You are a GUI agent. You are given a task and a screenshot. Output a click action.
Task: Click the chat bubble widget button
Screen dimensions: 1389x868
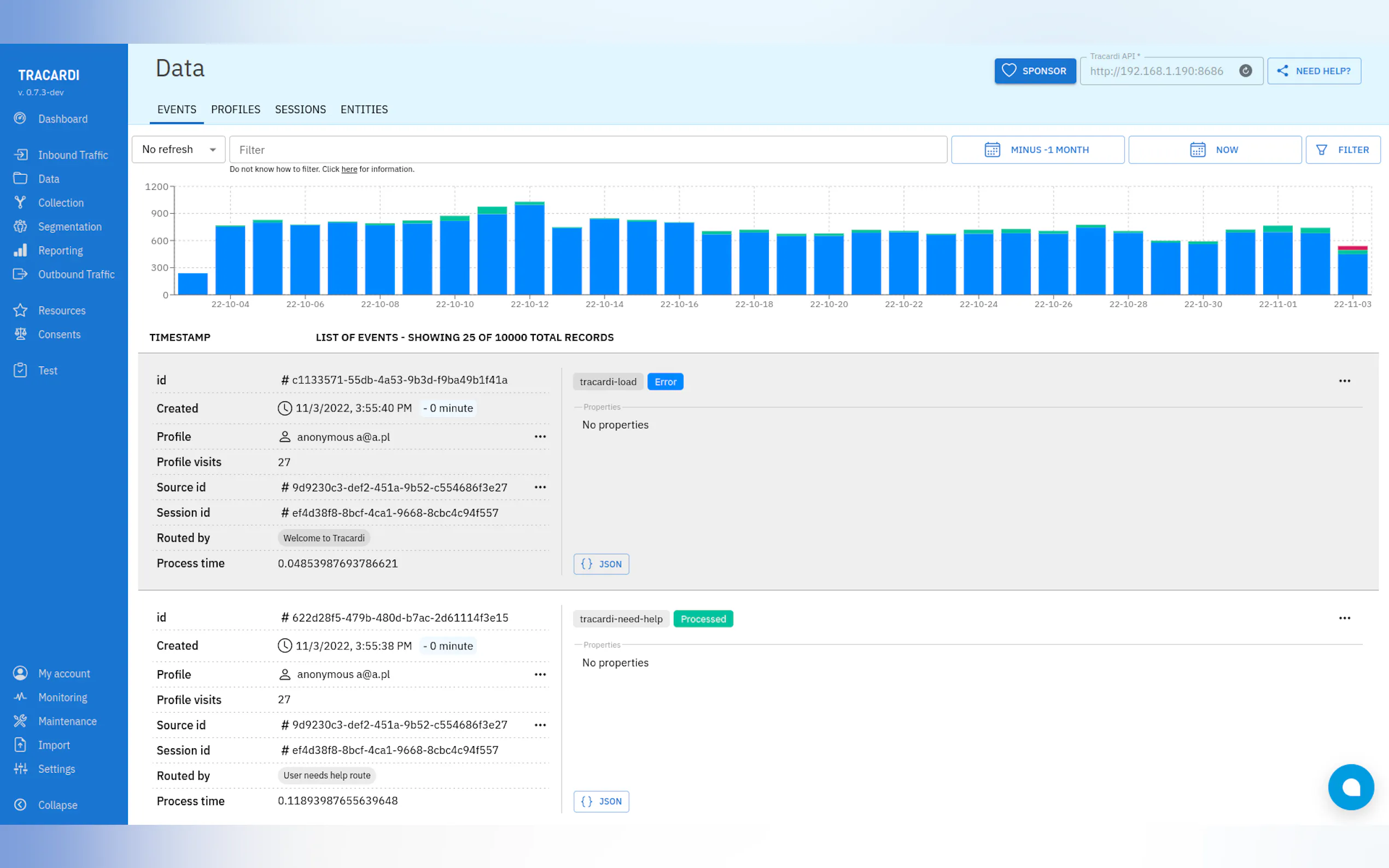1350,787
